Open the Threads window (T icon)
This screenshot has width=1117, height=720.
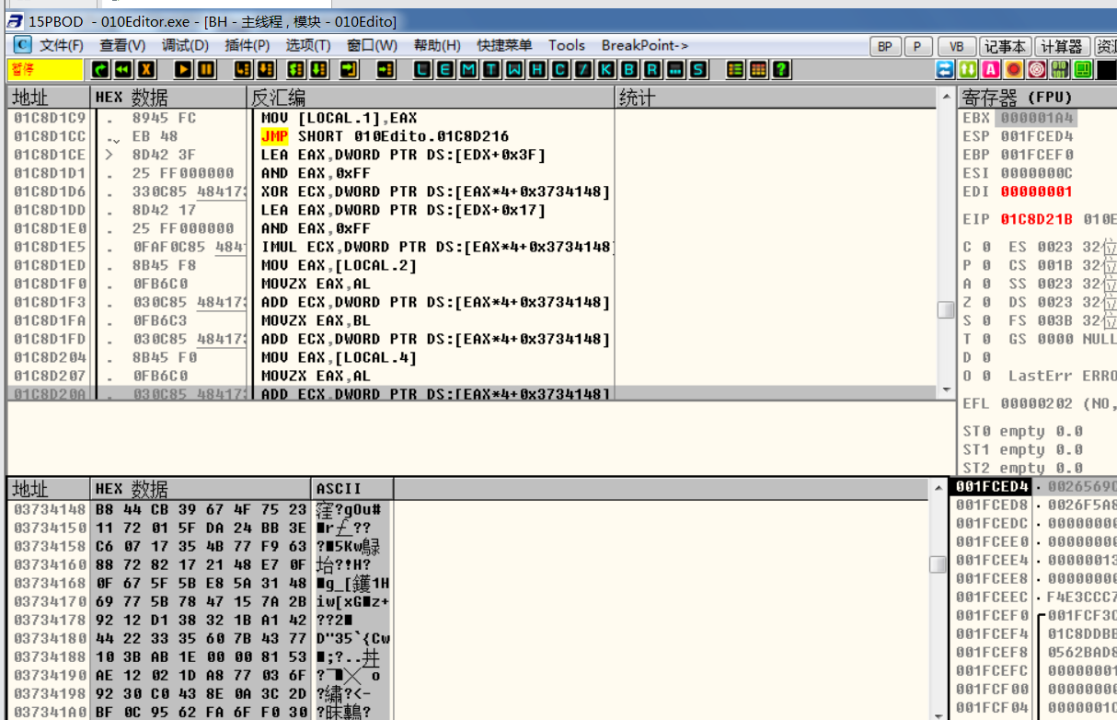(491, 70)
